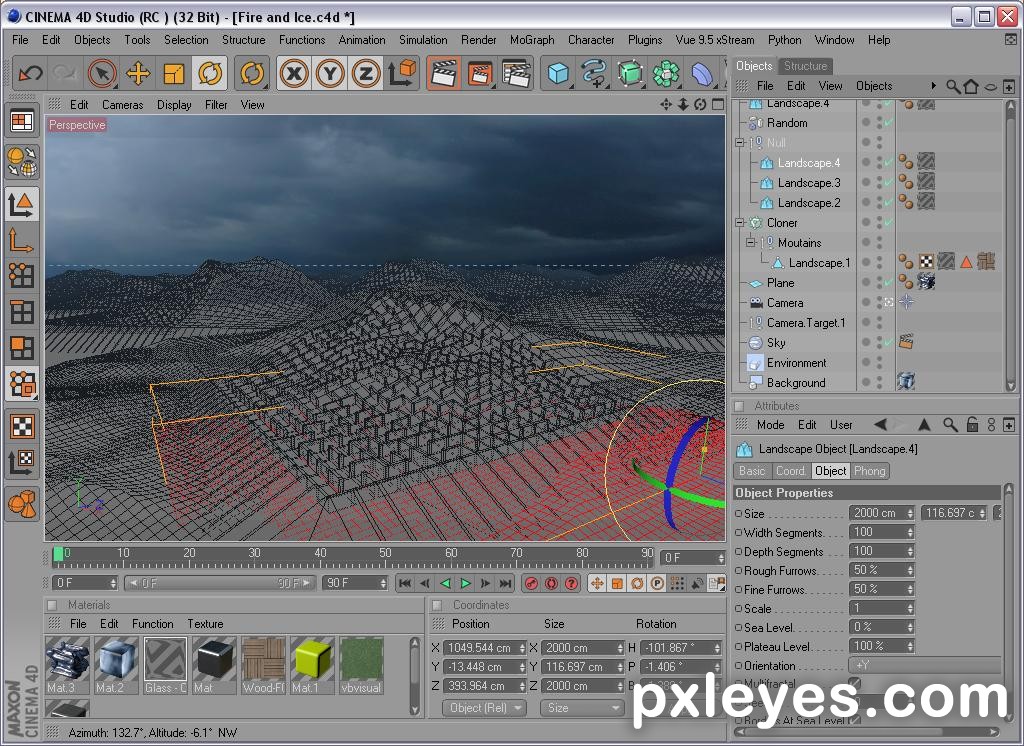Click record keyframe red button
This screenshot has height=746, width=1024.
532,583
